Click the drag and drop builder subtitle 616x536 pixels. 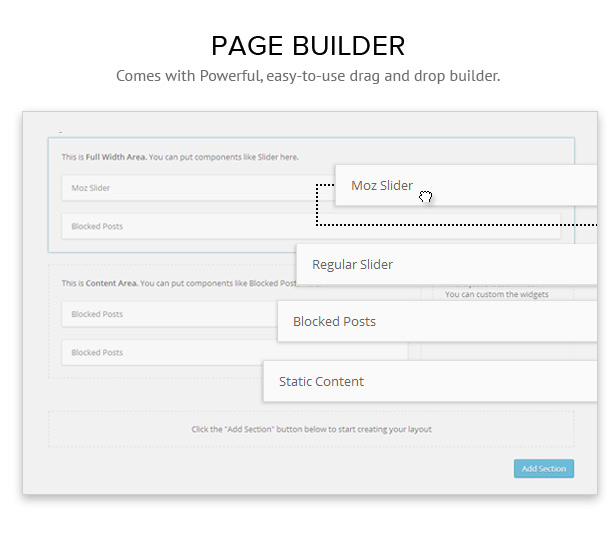[308, 76]
